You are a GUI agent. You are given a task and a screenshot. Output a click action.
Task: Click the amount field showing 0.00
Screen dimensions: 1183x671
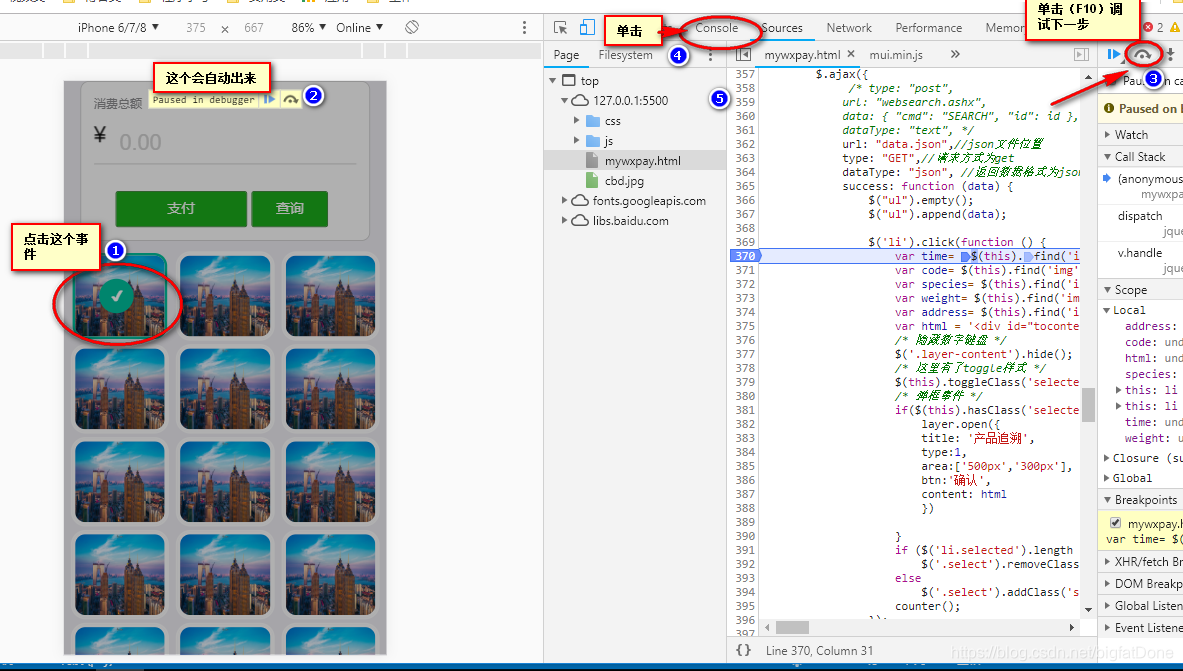pyautogui.click(x=225, y=142)
